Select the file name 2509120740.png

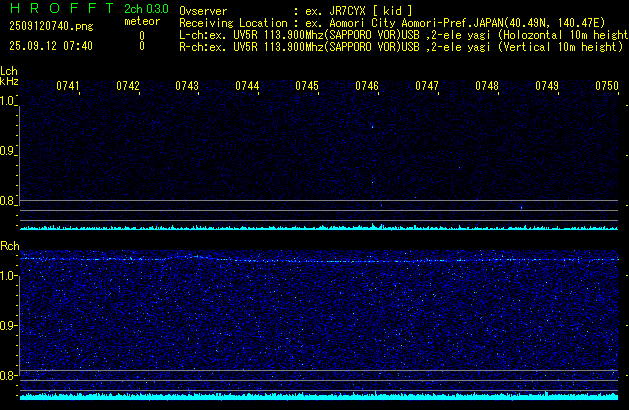coord(51,26)
